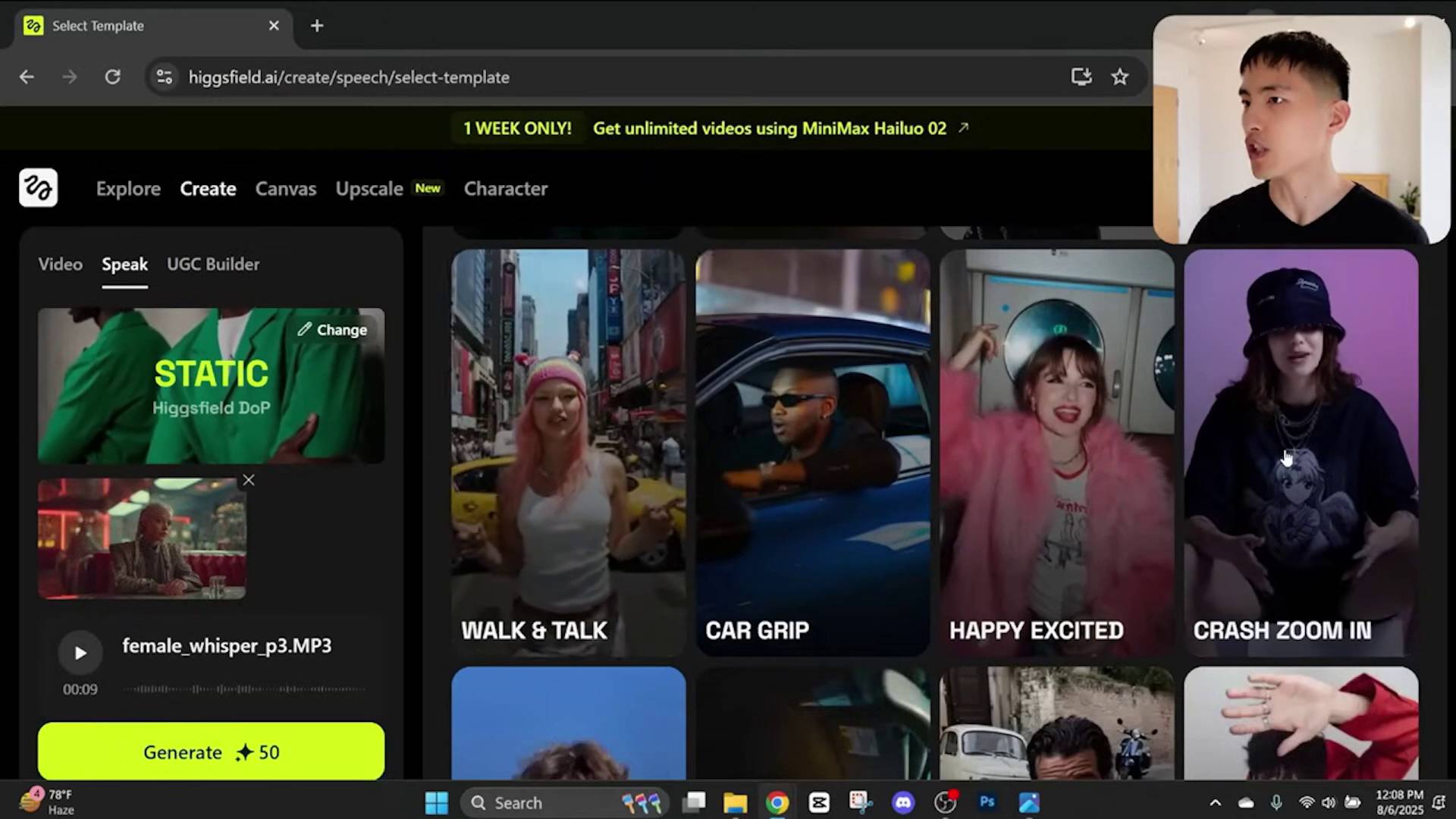Click the install app icon in address bar

(x=1081, y=77)
